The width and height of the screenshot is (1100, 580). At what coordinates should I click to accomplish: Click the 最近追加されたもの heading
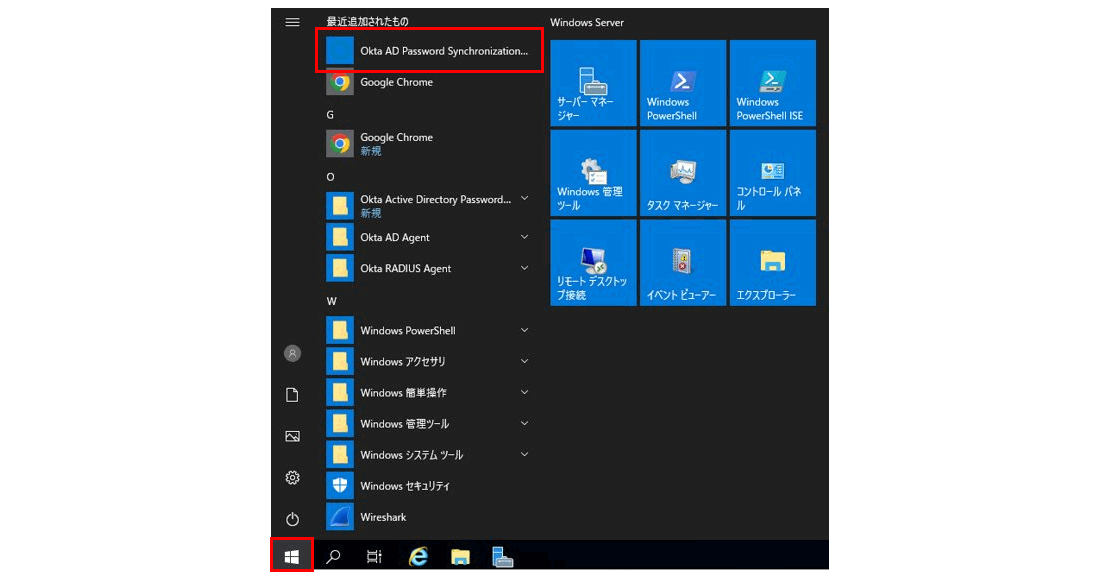pos(368,22)
